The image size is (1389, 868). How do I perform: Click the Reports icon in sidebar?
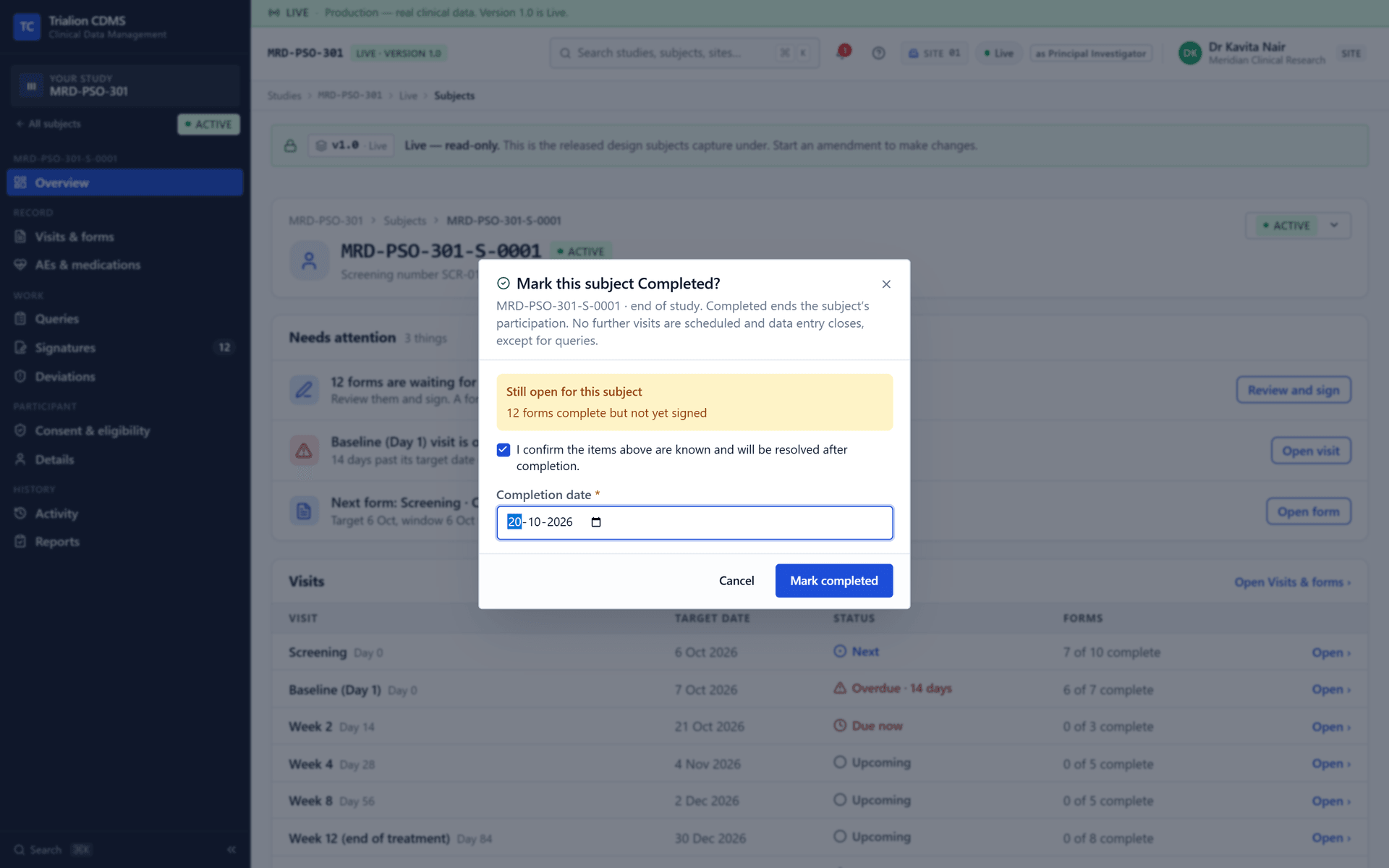click(20, 542)
